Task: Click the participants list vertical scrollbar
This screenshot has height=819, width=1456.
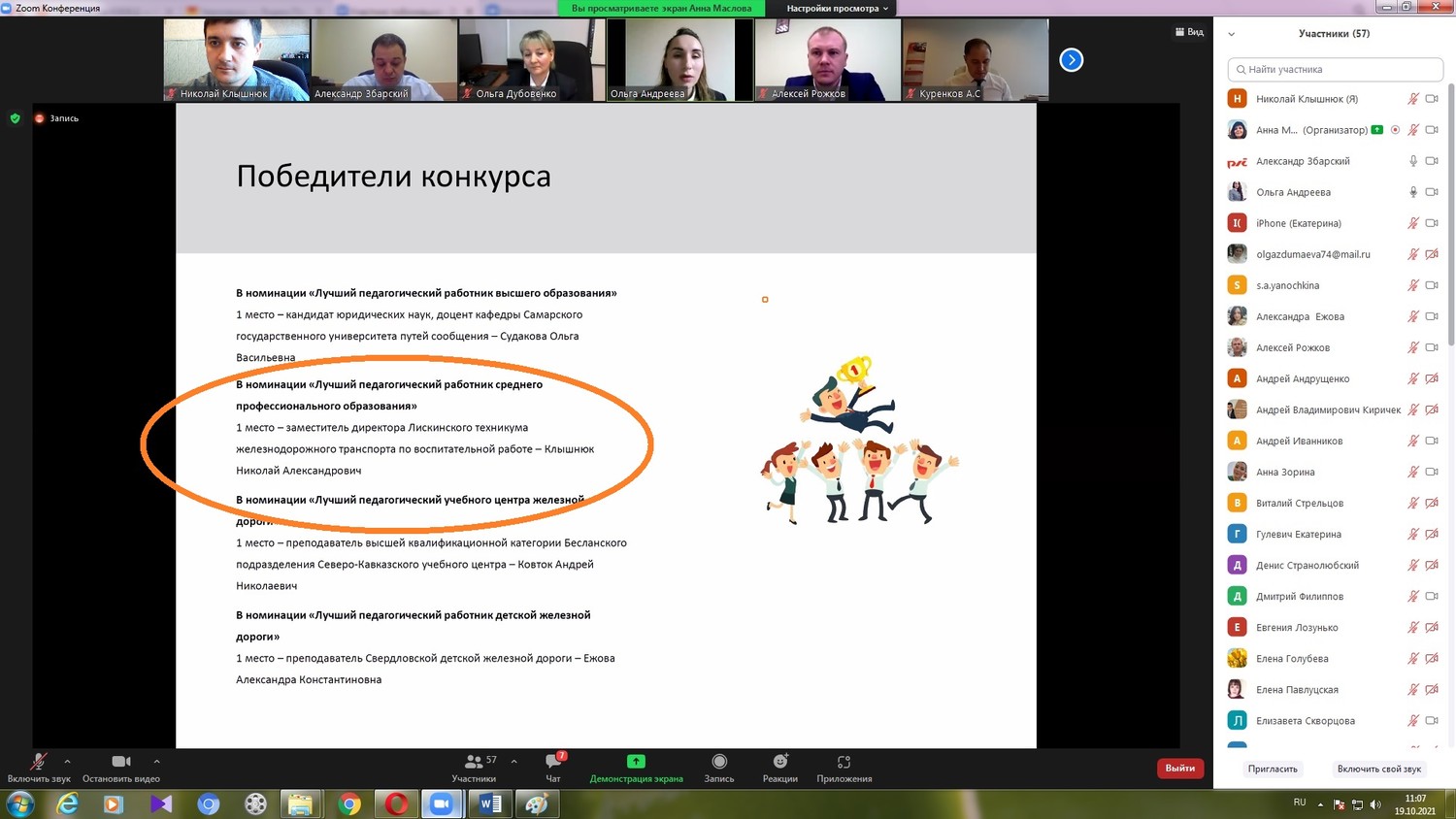Action: [1451, 213]
